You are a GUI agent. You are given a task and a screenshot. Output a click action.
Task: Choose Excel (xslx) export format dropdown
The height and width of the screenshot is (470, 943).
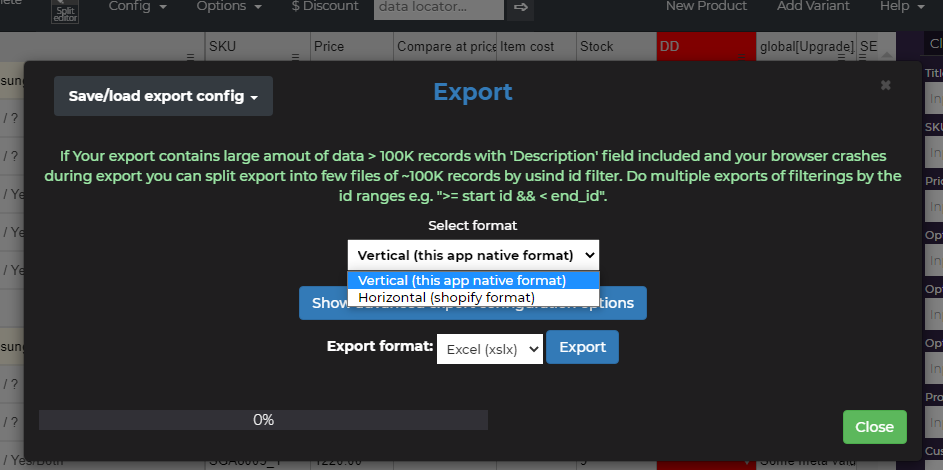(x=490, y=348)
